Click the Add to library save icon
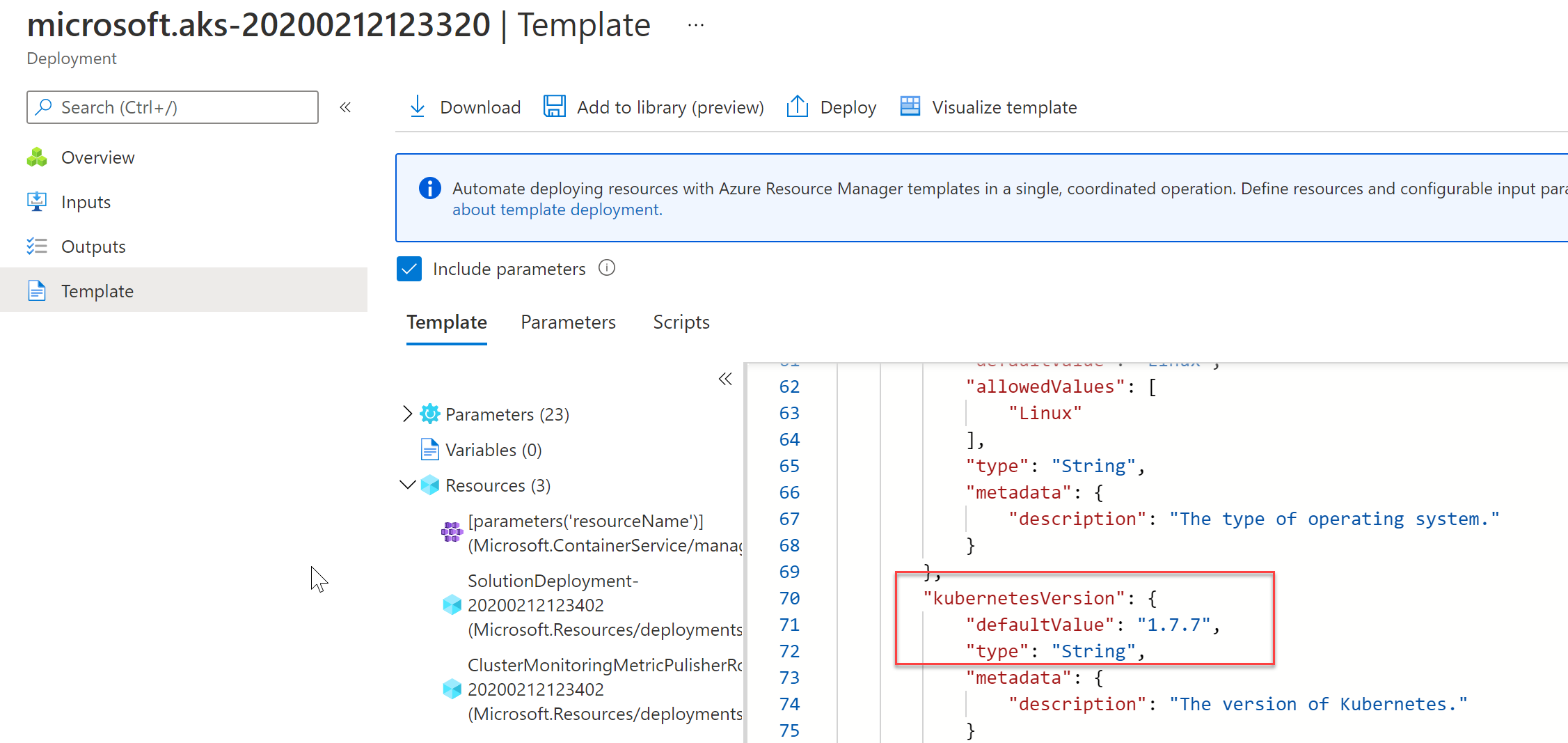Image resolution: width=1568 pixels, height=743 pixels. (x=554, y=107)
